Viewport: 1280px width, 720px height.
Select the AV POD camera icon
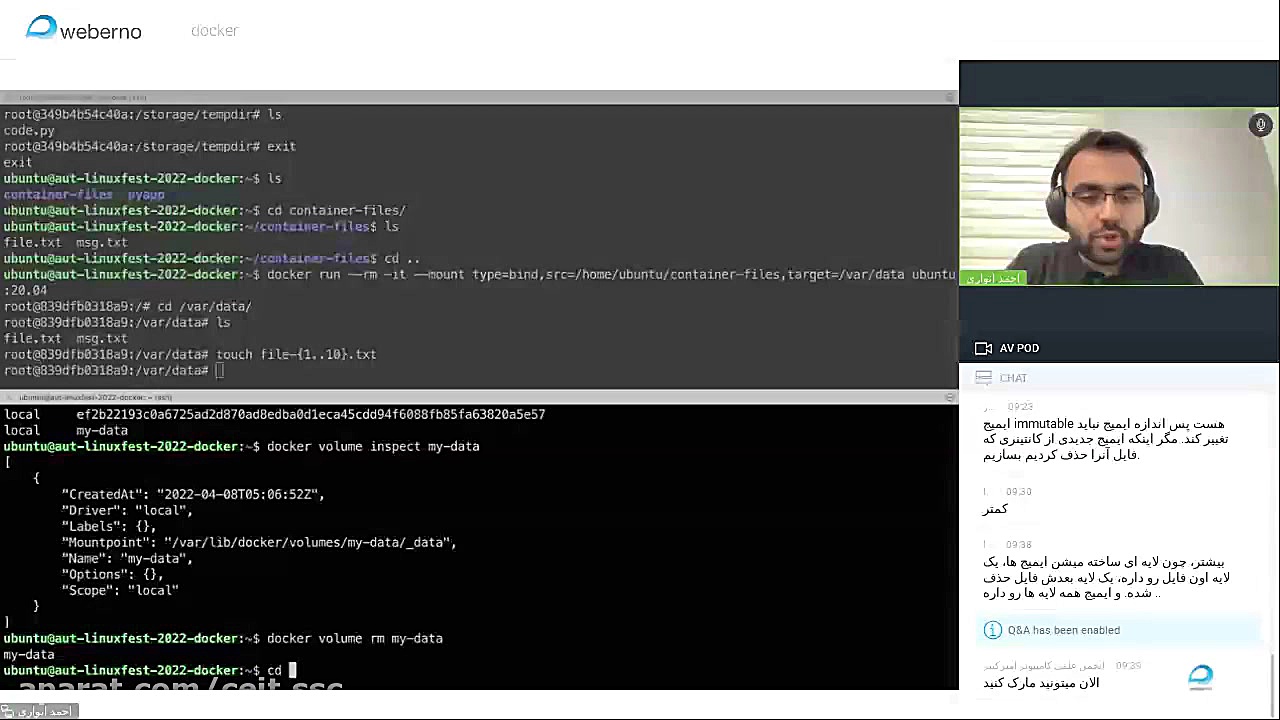[x=984, y=348]
